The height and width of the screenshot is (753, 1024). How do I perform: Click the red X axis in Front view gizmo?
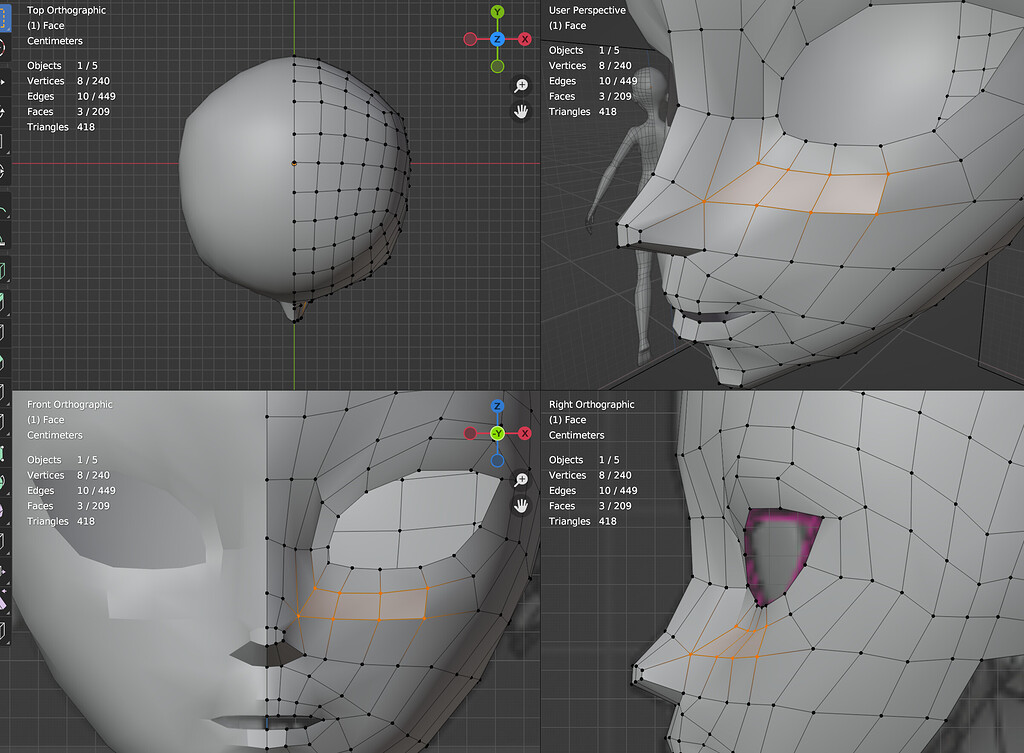point(524,434)
